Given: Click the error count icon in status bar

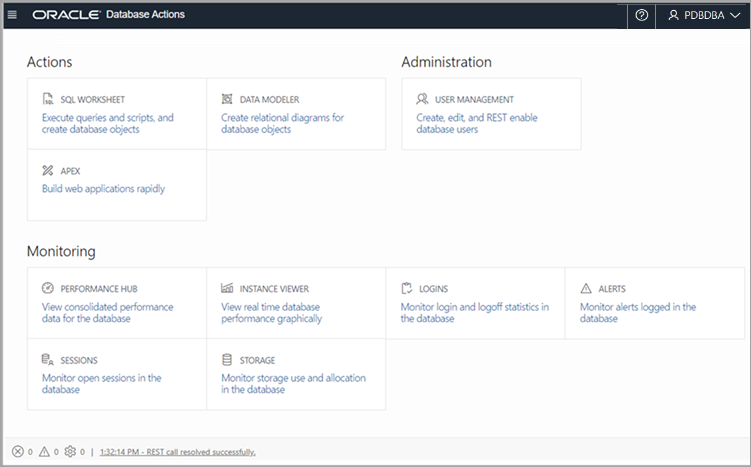Looking at the screenshot, I should 18,452.
